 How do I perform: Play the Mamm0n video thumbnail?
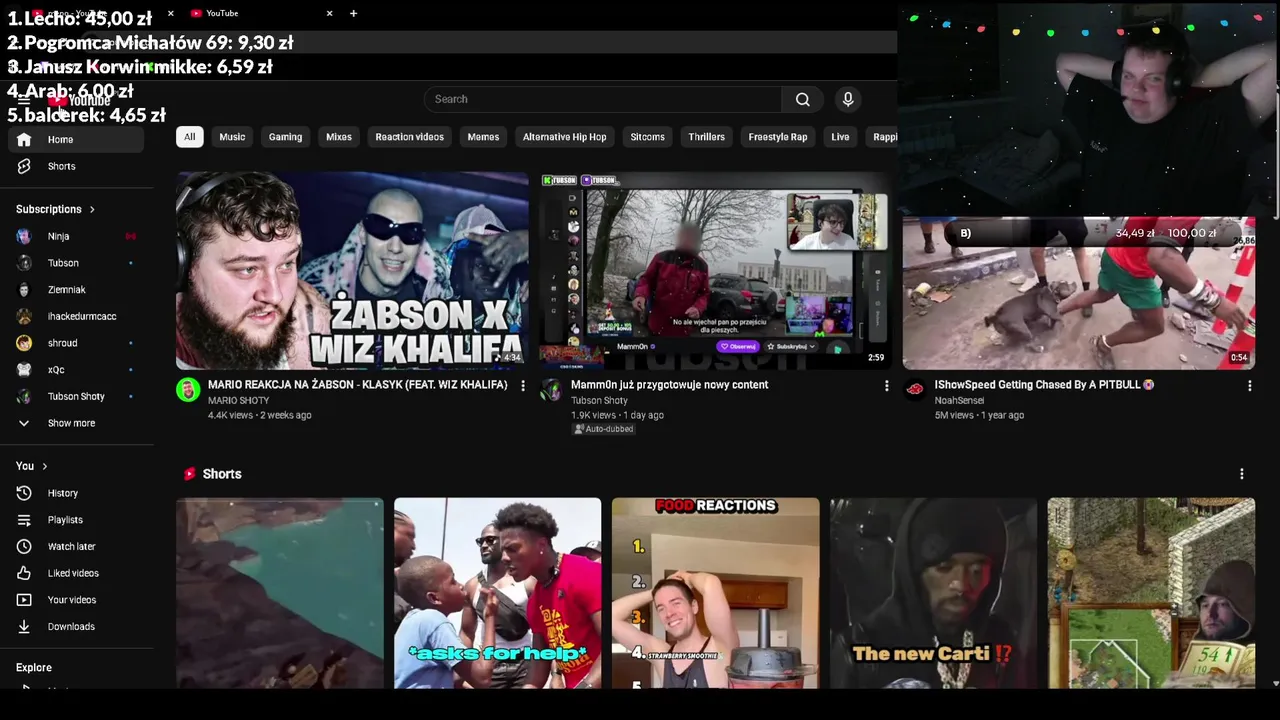point(715,271)
